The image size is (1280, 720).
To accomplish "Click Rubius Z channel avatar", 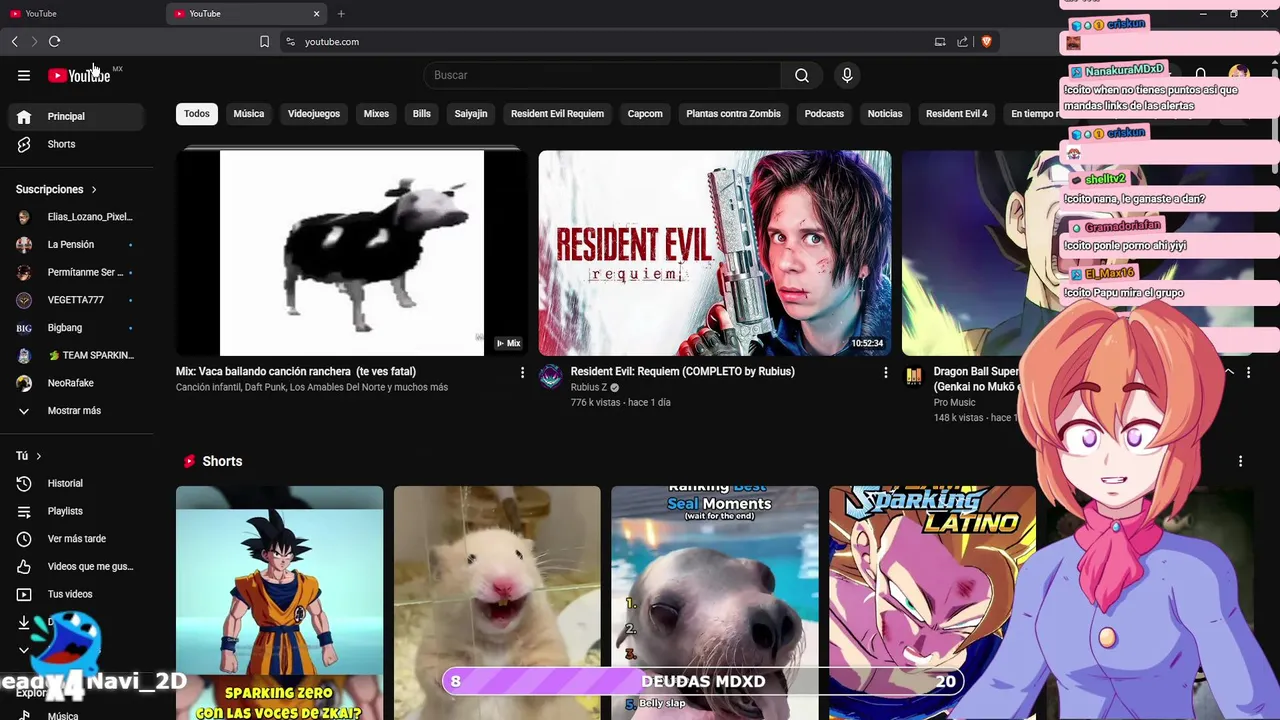I will tap(551, 376).
